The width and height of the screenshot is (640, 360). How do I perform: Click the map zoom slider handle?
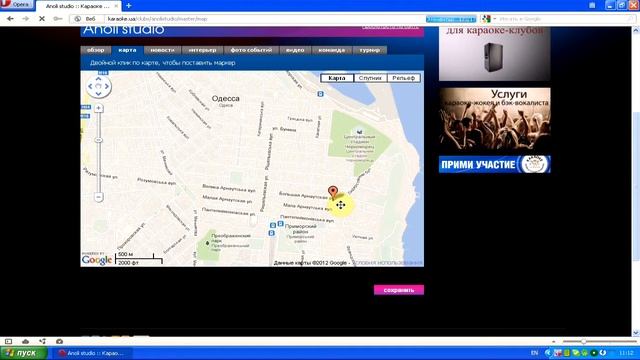98,140
